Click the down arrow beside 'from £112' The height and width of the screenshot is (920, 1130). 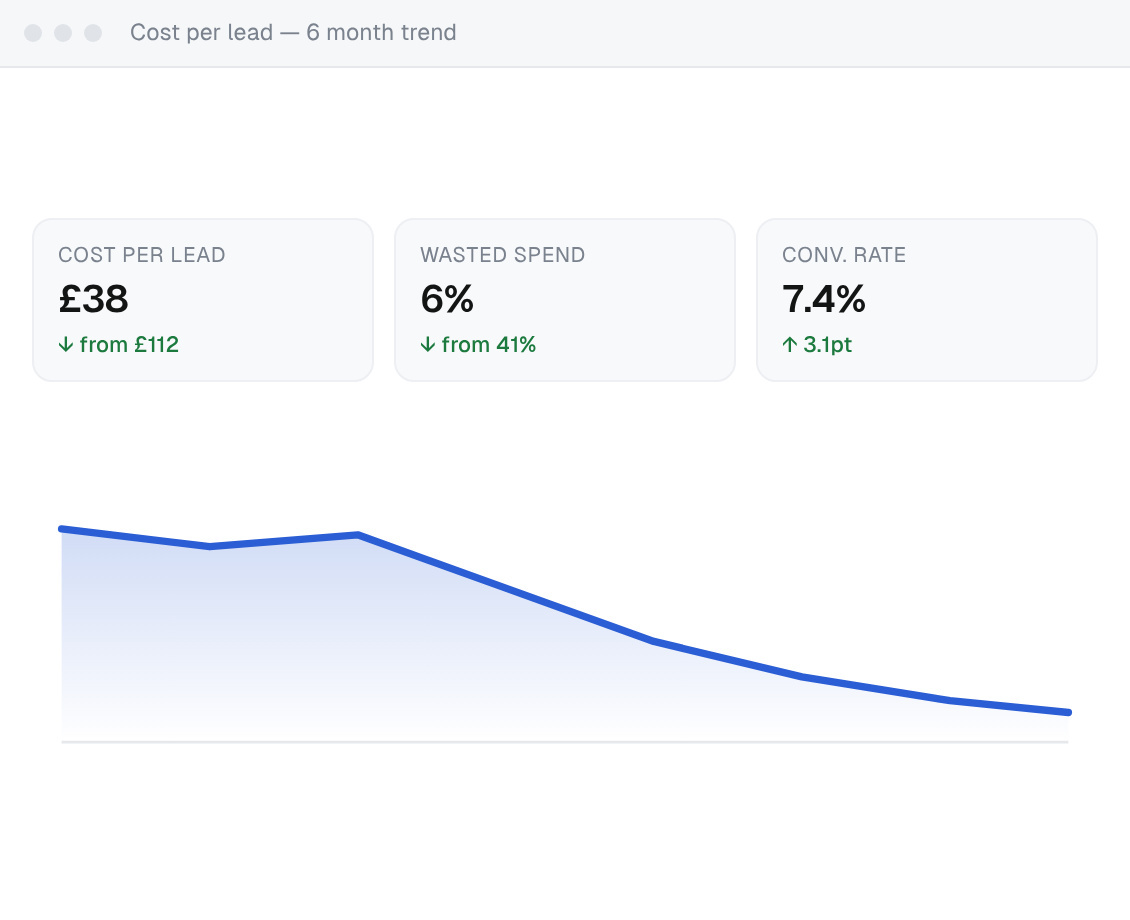point(66,345)
